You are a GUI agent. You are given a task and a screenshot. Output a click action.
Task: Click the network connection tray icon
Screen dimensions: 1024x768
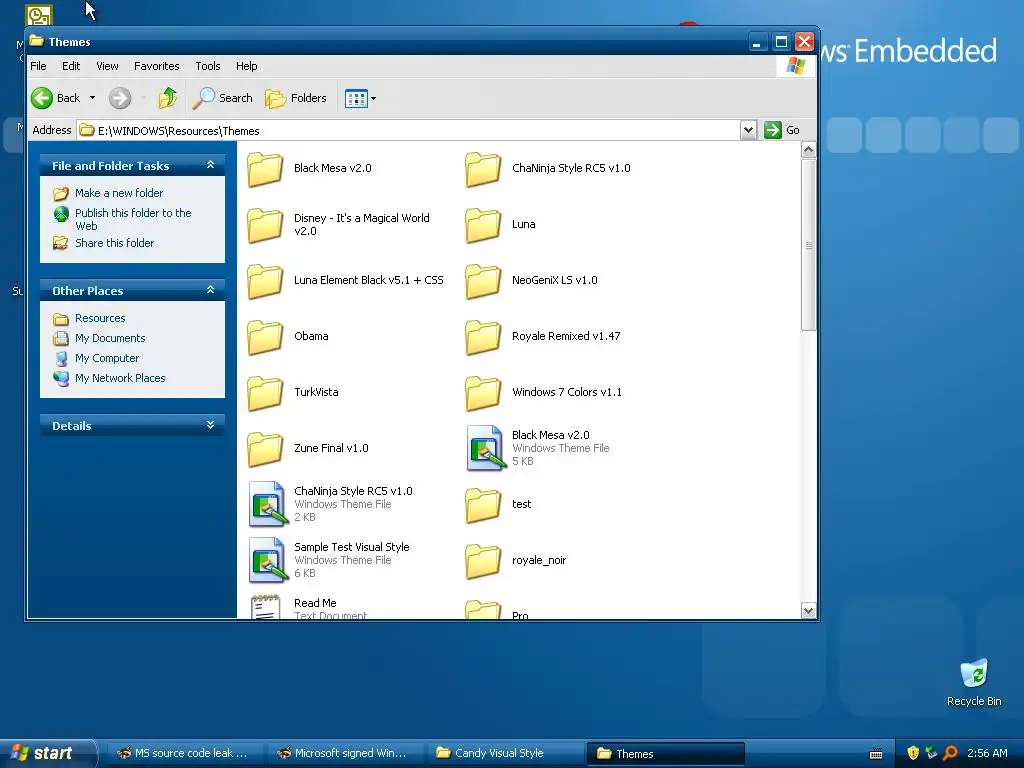pyautogui.click(x=931, y=753)
